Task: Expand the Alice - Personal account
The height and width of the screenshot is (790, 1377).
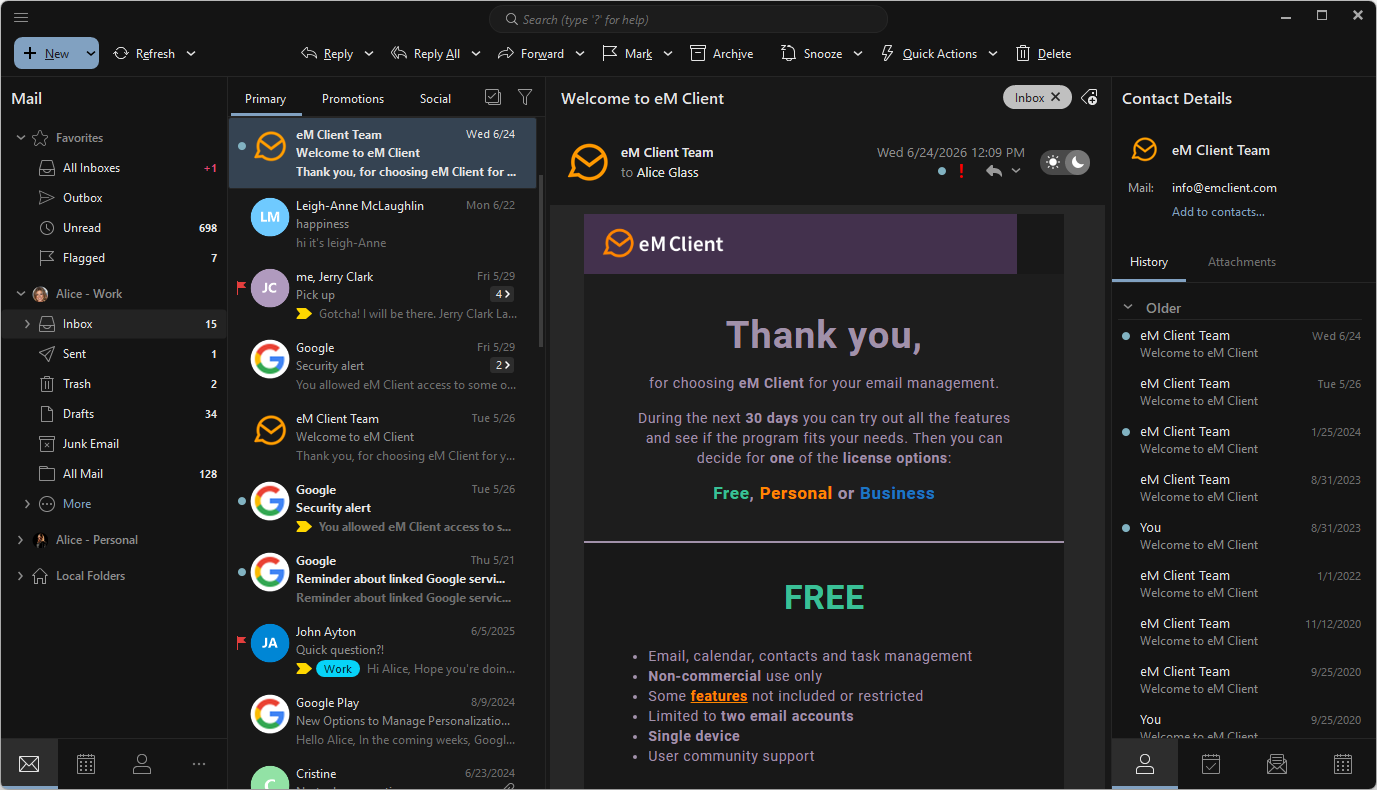Action: coord(21,540)
